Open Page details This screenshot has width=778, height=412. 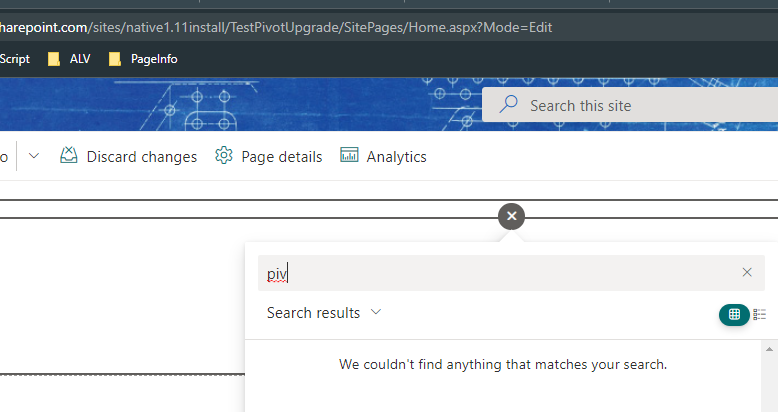[268, 156]
